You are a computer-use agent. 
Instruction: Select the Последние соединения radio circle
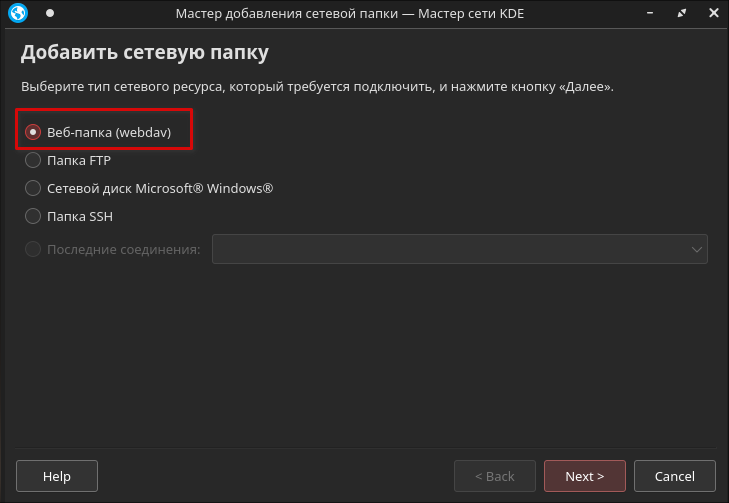[x=33, y=249]
